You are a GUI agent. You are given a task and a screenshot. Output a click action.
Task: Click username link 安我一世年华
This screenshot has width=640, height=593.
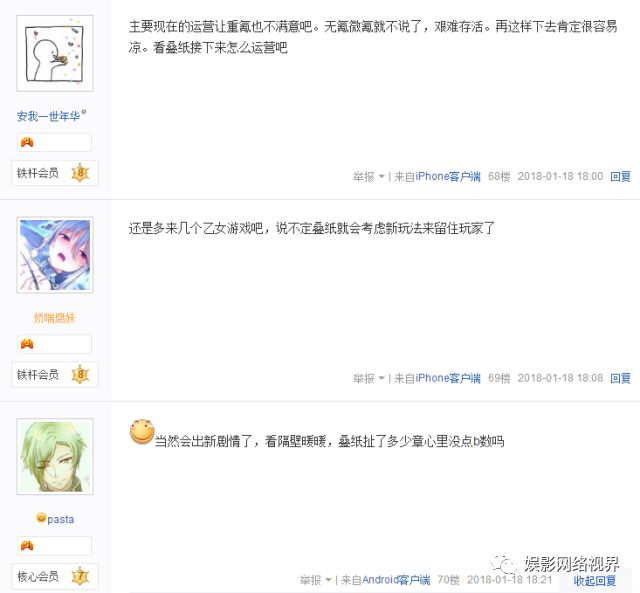(48, 116)
